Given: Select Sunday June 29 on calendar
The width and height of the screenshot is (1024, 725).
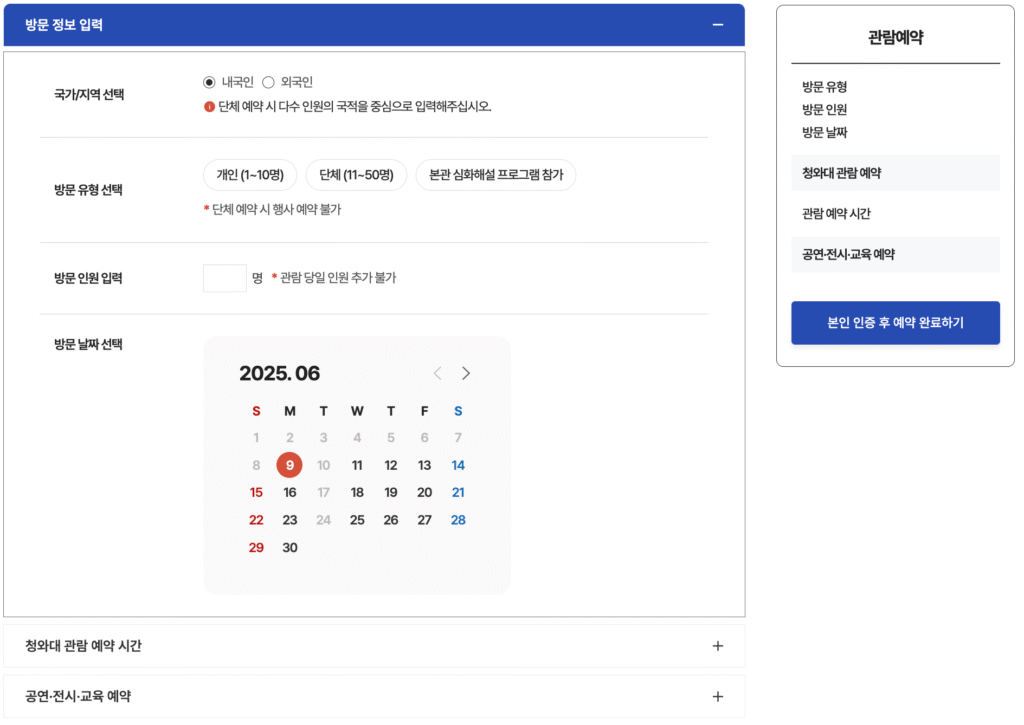Looking at the screenshot, I should [x=256, y=547].
